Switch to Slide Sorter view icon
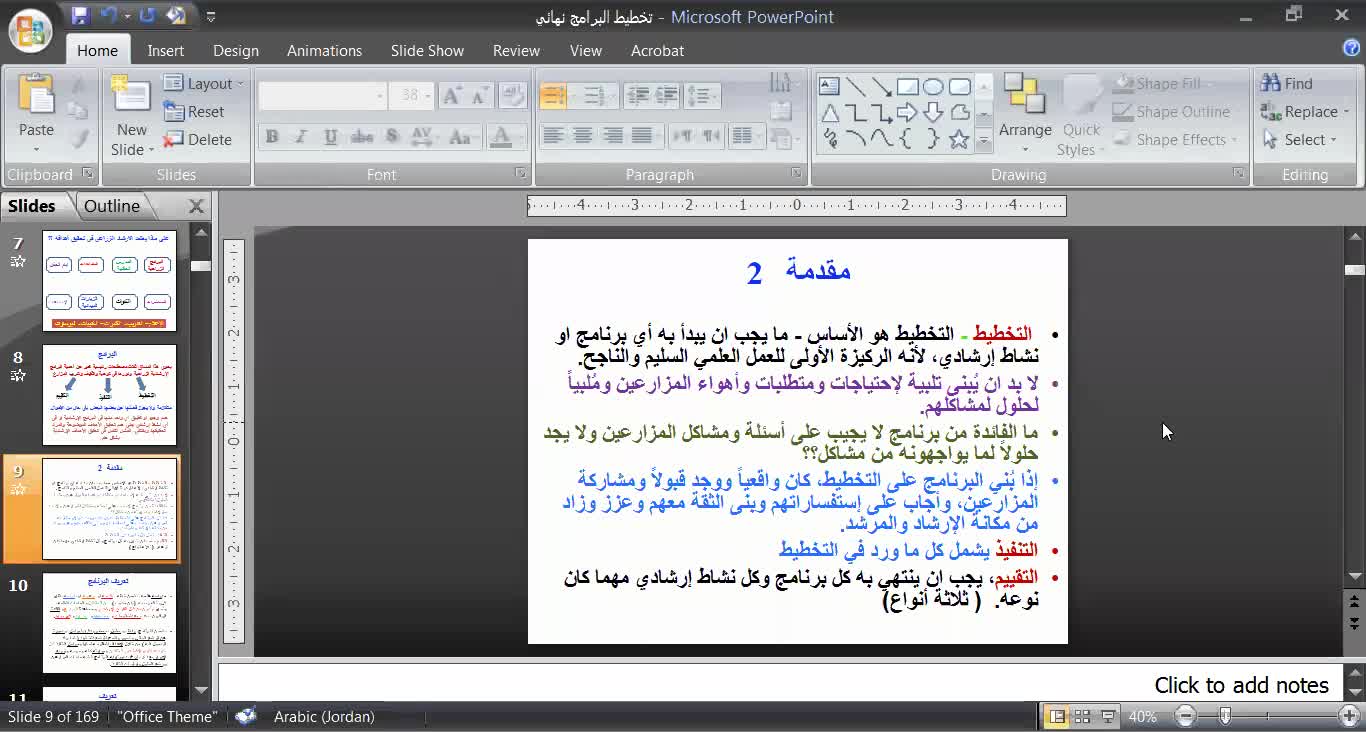Screen dimensions: 1366x732 click(x=1082, y=717)
